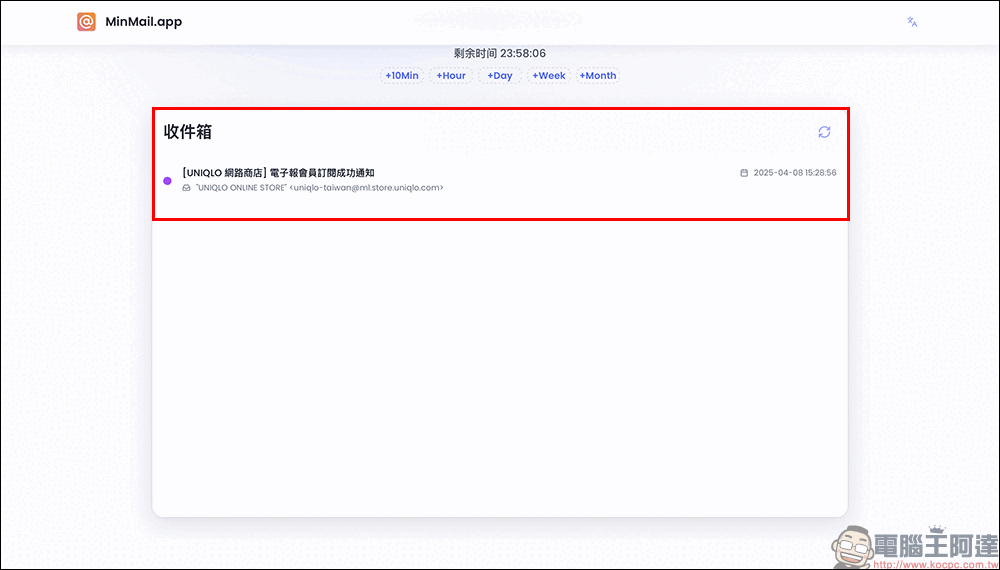Open the UNIQLO 網路商店 subscription email
The image size is (1000, 570).
500,180
